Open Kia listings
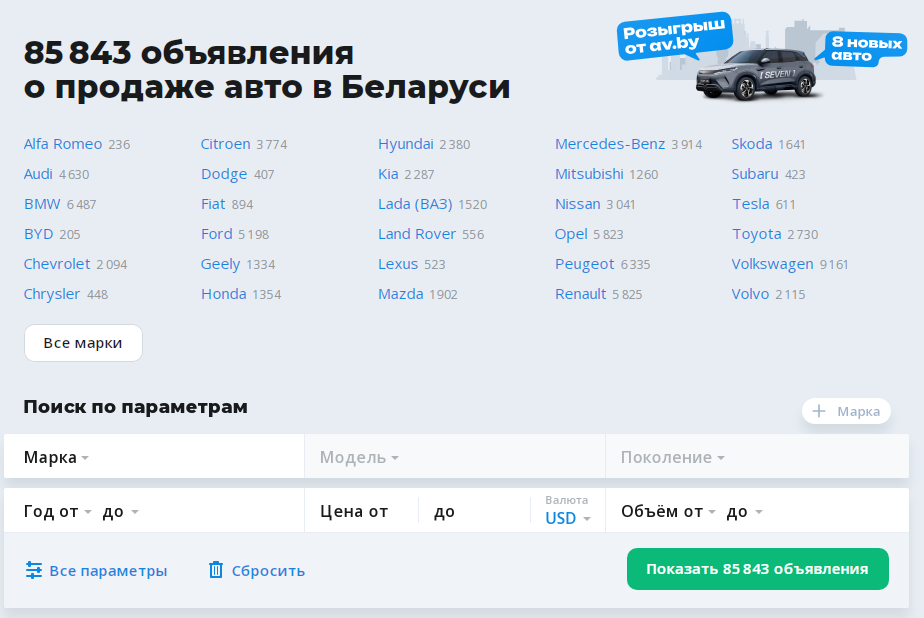The width and height of the screenshot is (924, 618). coord(388,174)
